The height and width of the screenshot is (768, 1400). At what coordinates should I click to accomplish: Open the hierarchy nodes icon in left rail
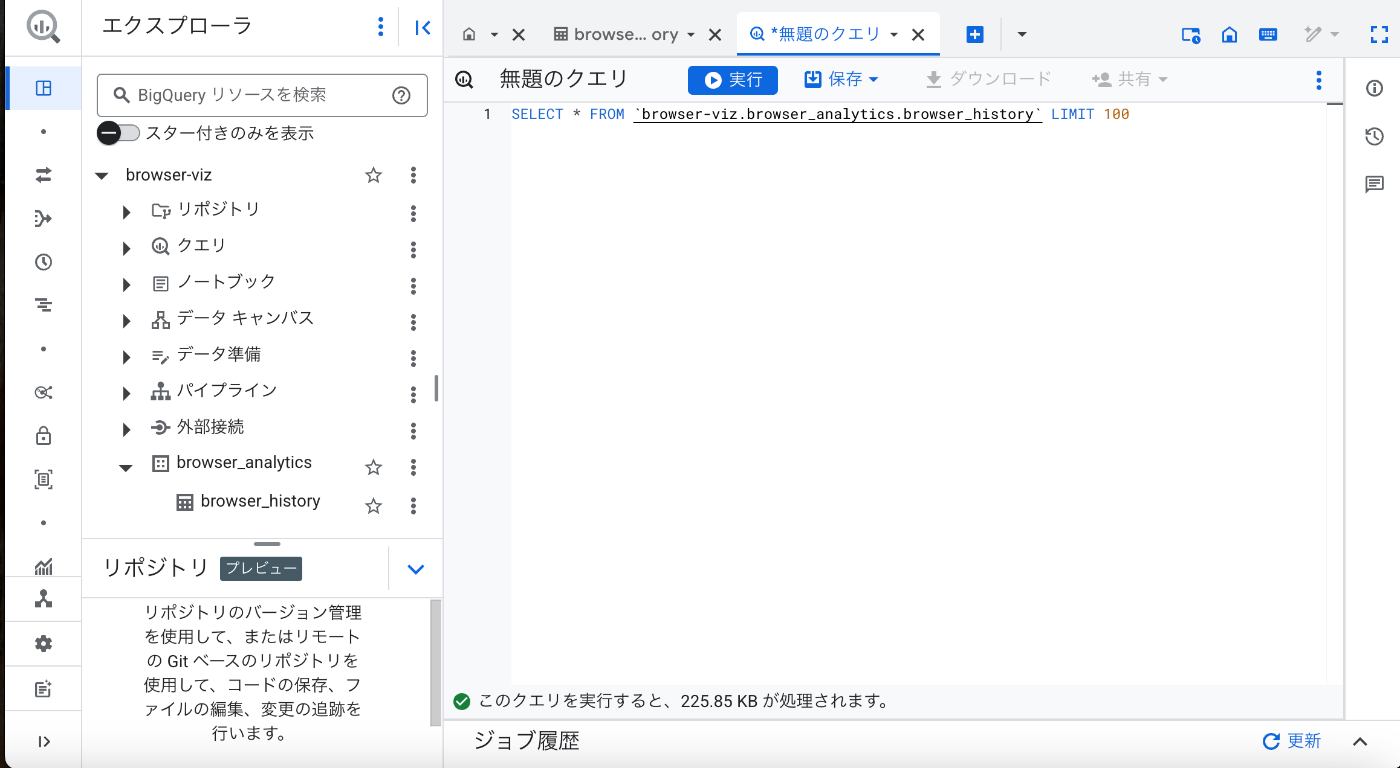43,599
